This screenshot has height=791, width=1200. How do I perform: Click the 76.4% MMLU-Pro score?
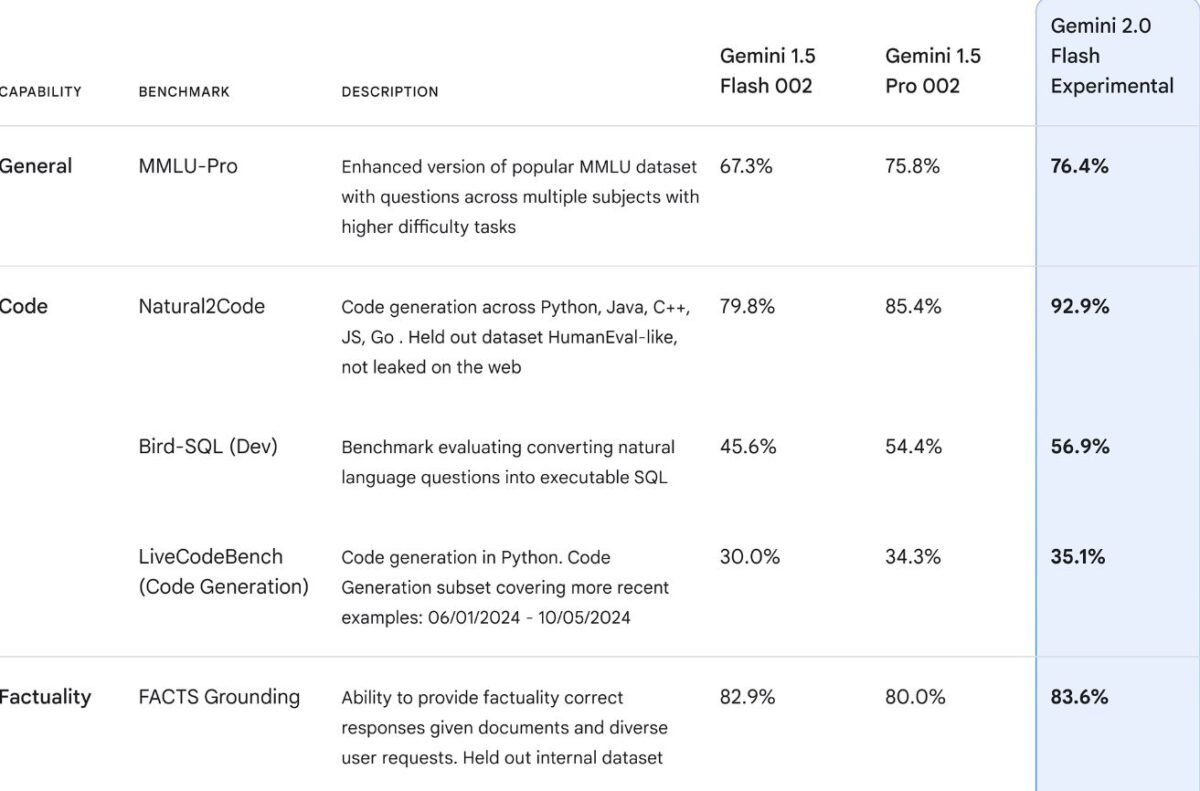[1079, 166]
